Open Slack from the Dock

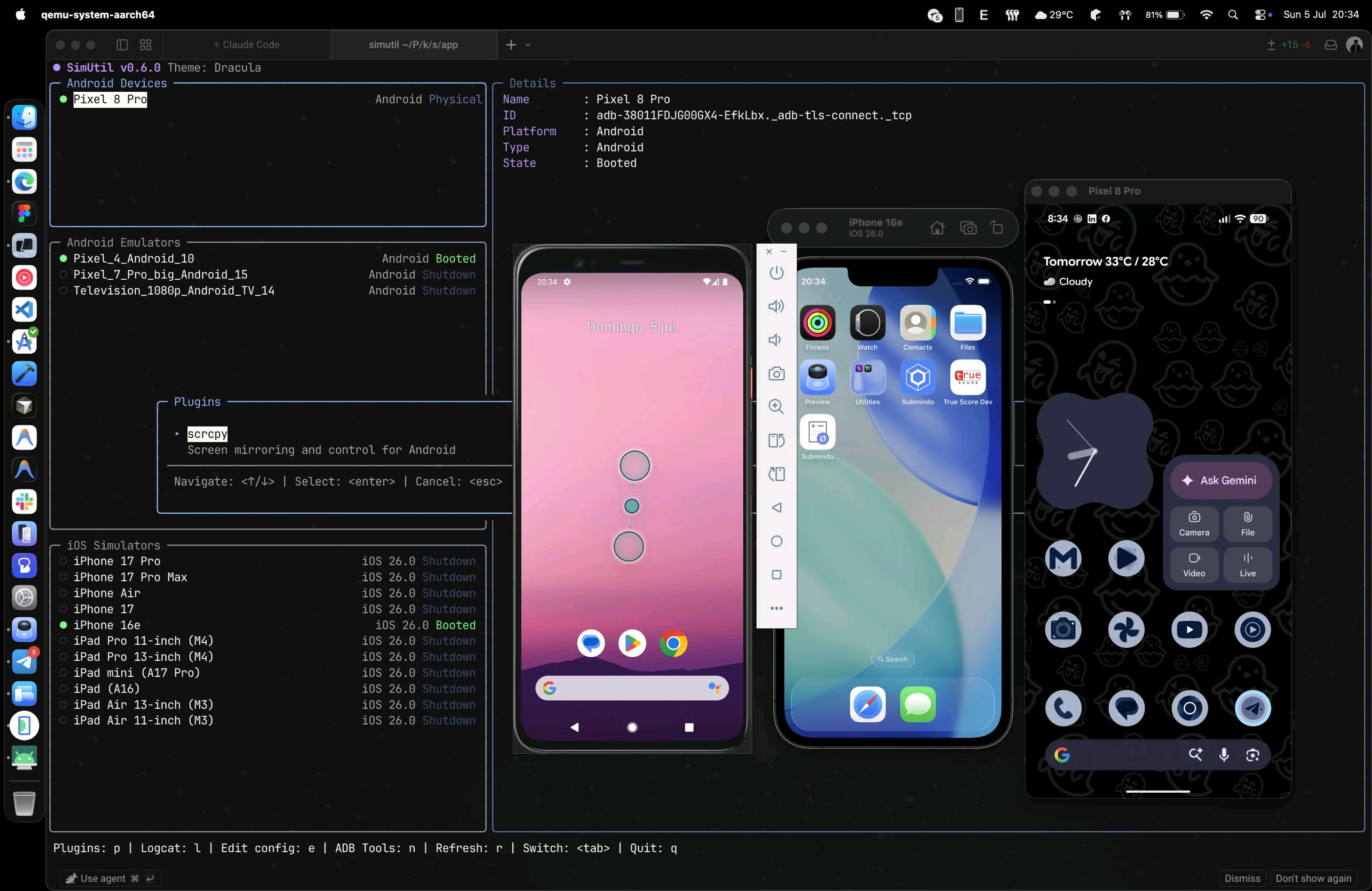pyautogui.click(x=24, y=502)
